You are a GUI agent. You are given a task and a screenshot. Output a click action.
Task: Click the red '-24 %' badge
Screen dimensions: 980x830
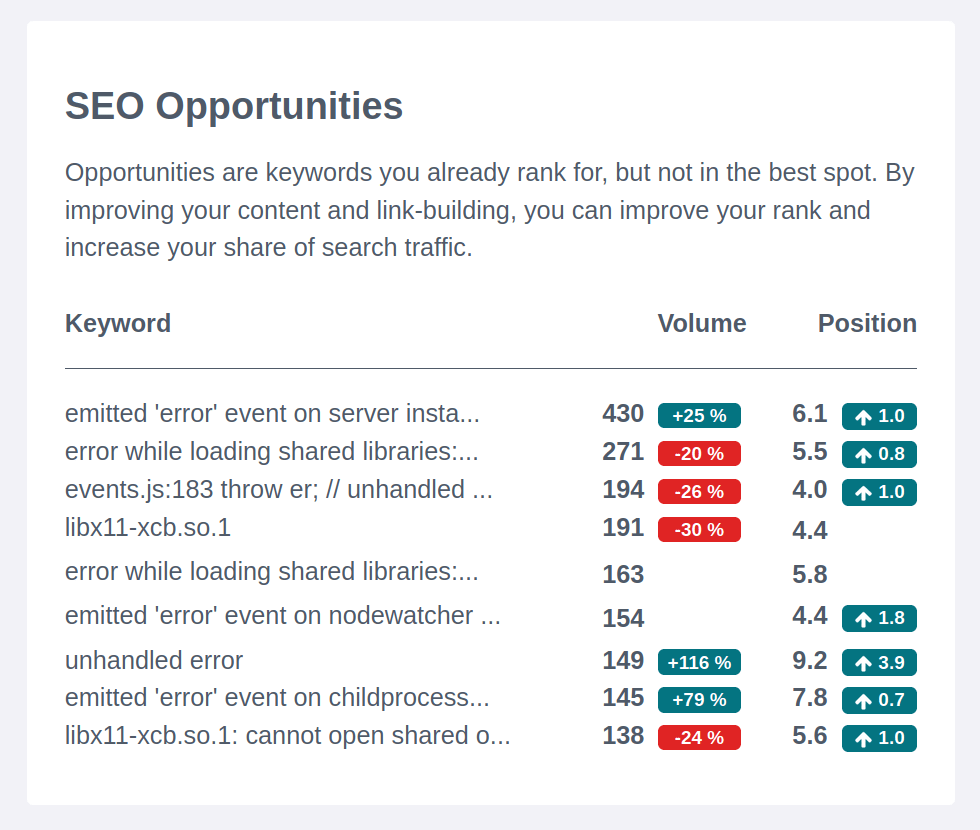tap(699, 737)
